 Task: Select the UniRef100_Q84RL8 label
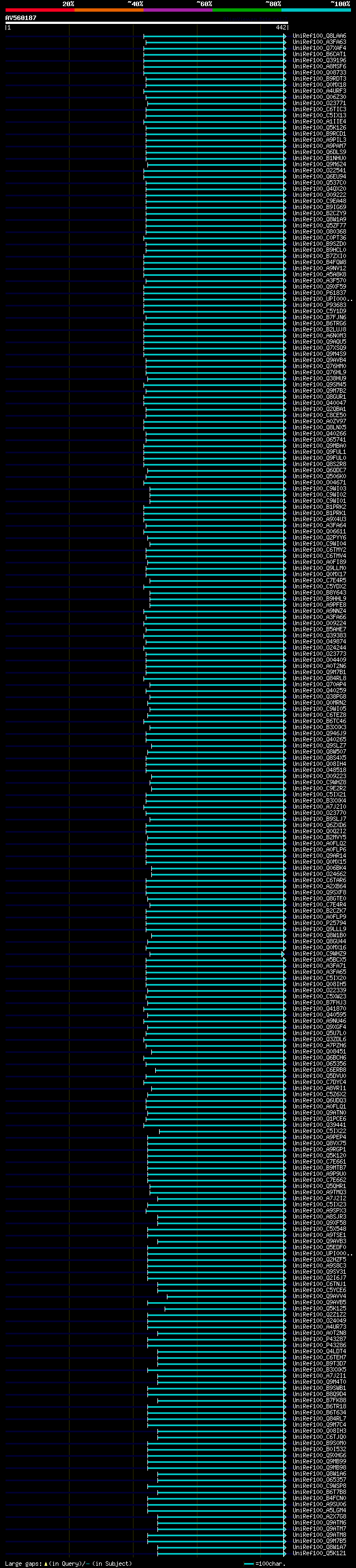(319, 678)
